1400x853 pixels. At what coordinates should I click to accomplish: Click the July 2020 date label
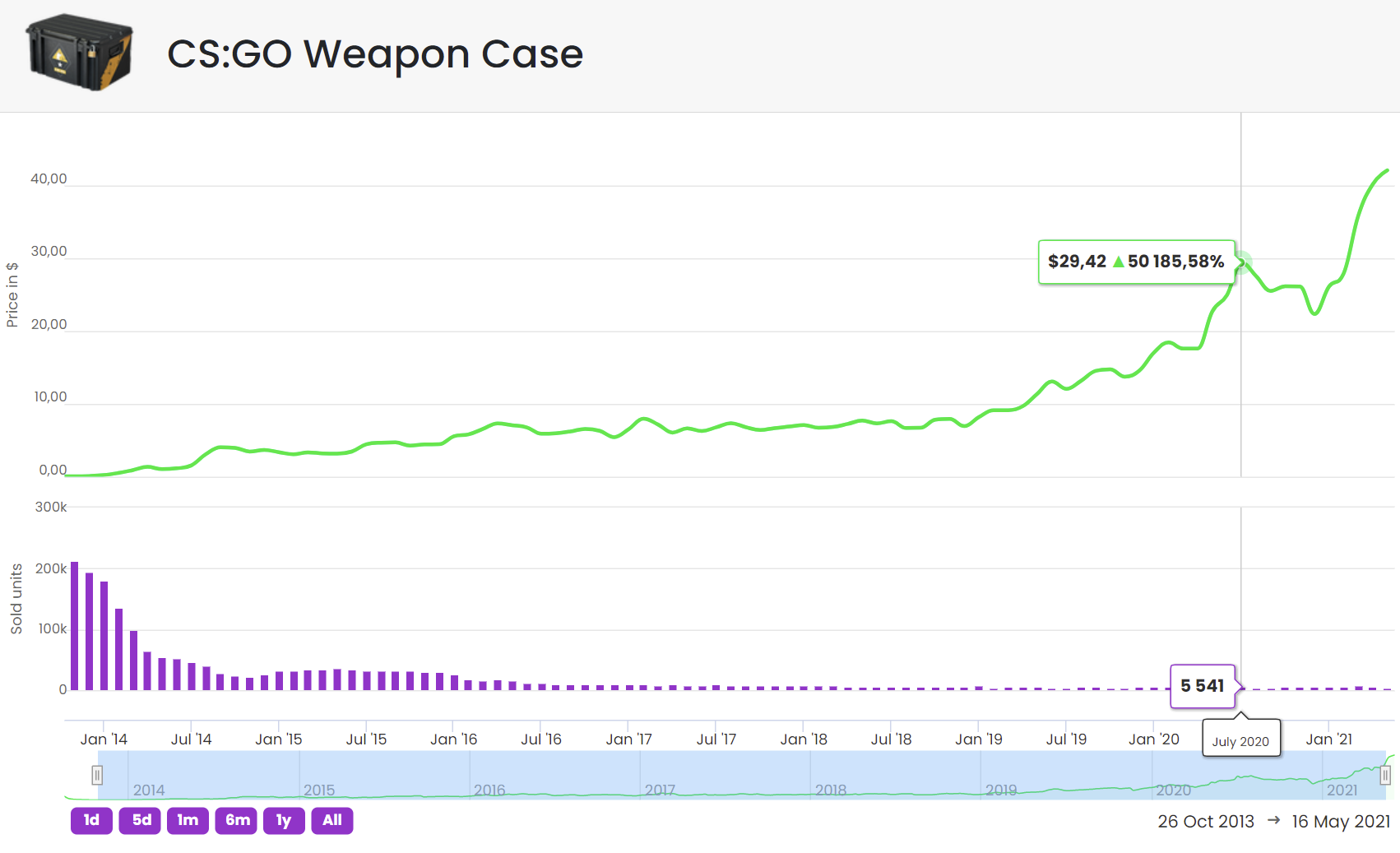coord(1240,741)
